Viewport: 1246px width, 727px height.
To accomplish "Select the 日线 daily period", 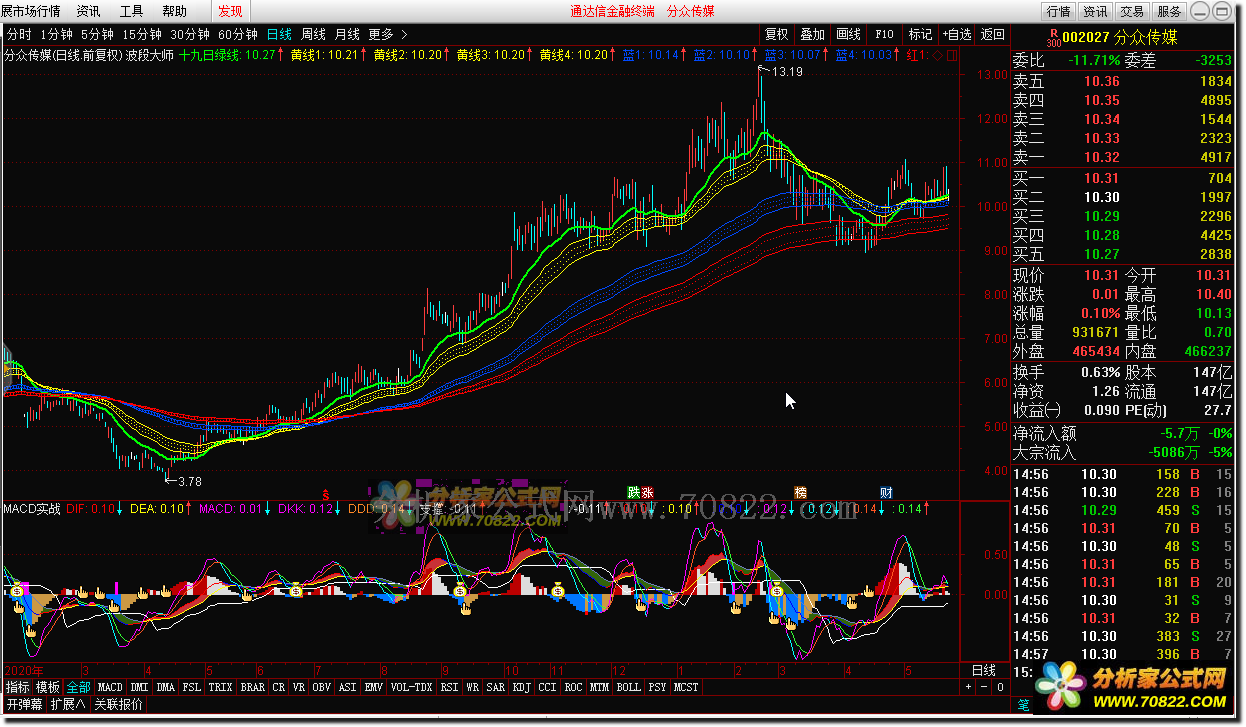I will click(279, 34).
